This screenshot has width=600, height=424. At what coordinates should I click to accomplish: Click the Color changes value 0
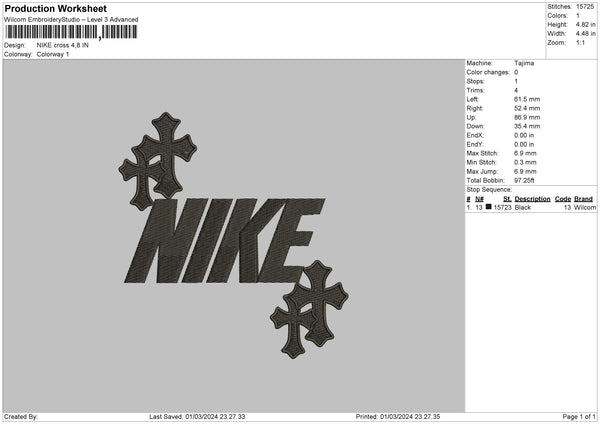516,72
